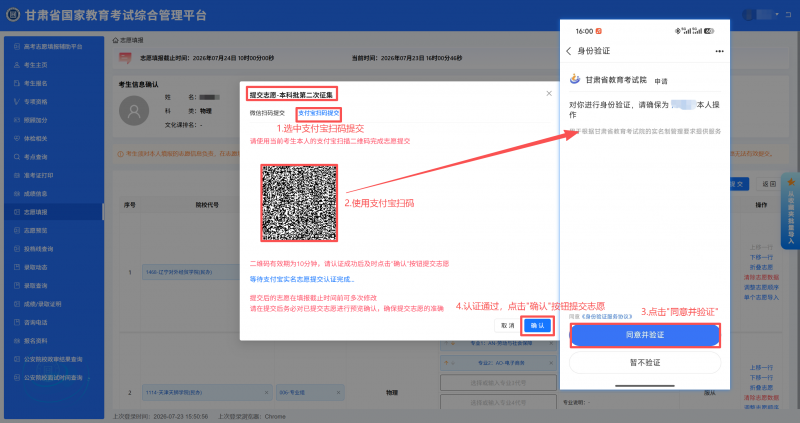The width and height of the screenshot is (800, 423).
Task: Click 上移一行 for the second 志愿 row
Action: click(761, 367)
